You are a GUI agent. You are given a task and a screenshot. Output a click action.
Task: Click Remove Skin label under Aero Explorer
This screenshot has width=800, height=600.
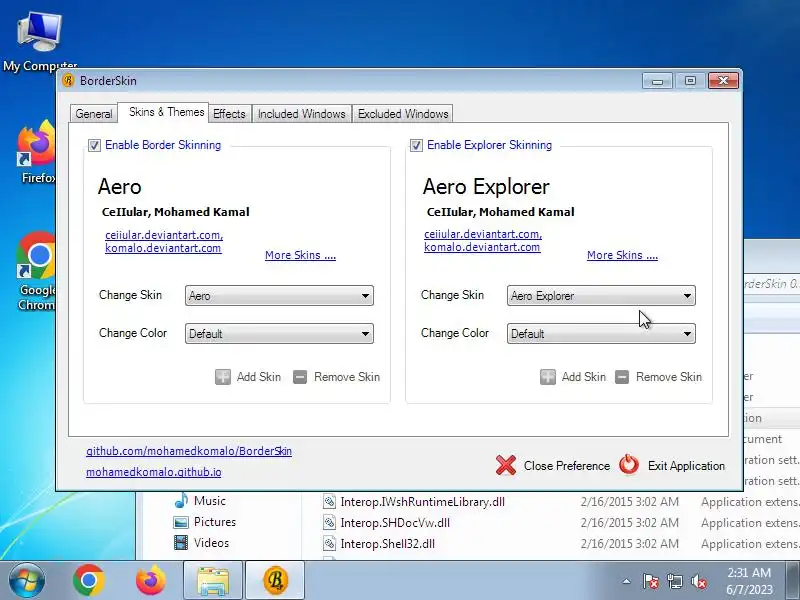pyautogui.click(x=669, y=377)
